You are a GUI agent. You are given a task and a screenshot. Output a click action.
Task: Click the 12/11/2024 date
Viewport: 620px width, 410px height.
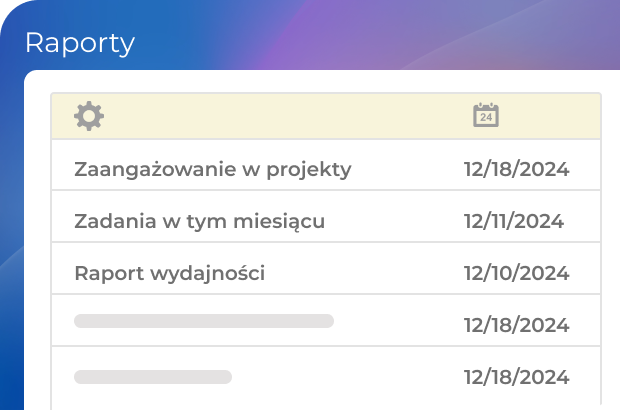(513, 221)
